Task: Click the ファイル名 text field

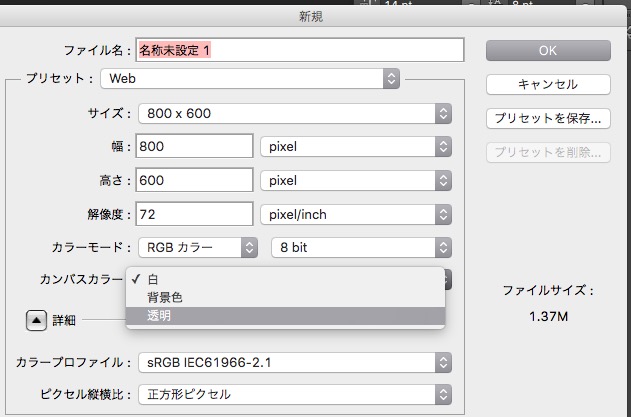Action: (x=300, y=50)
